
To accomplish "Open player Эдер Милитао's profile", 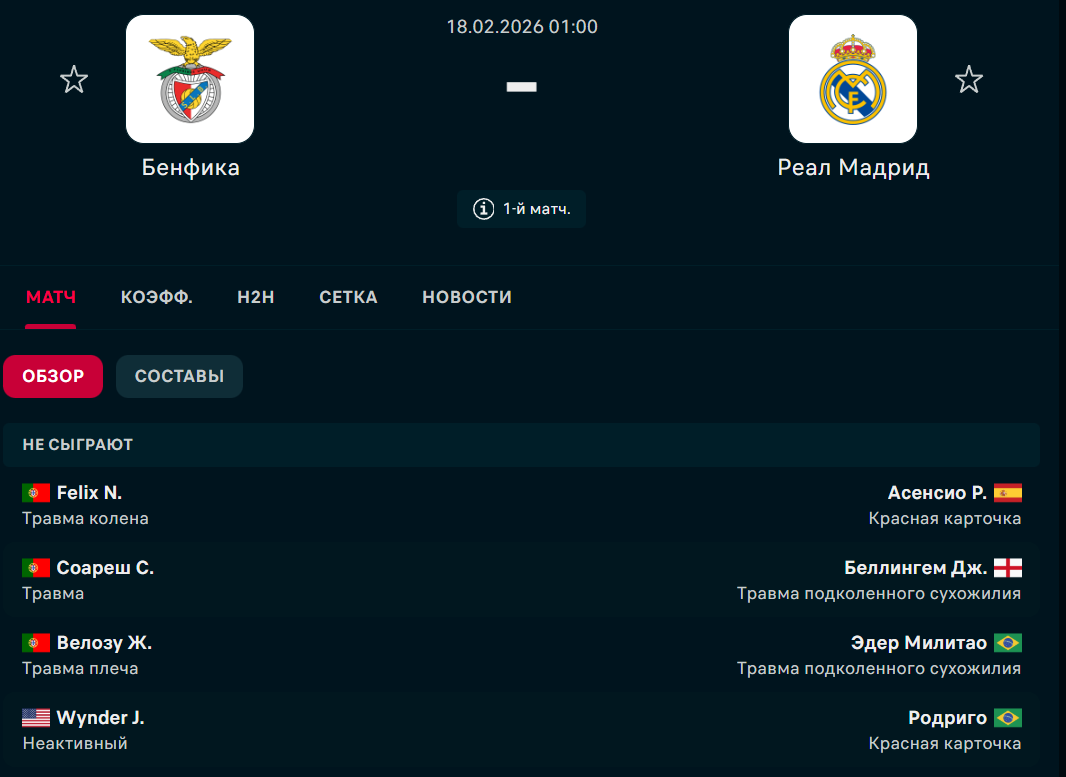I will [918, 643].
